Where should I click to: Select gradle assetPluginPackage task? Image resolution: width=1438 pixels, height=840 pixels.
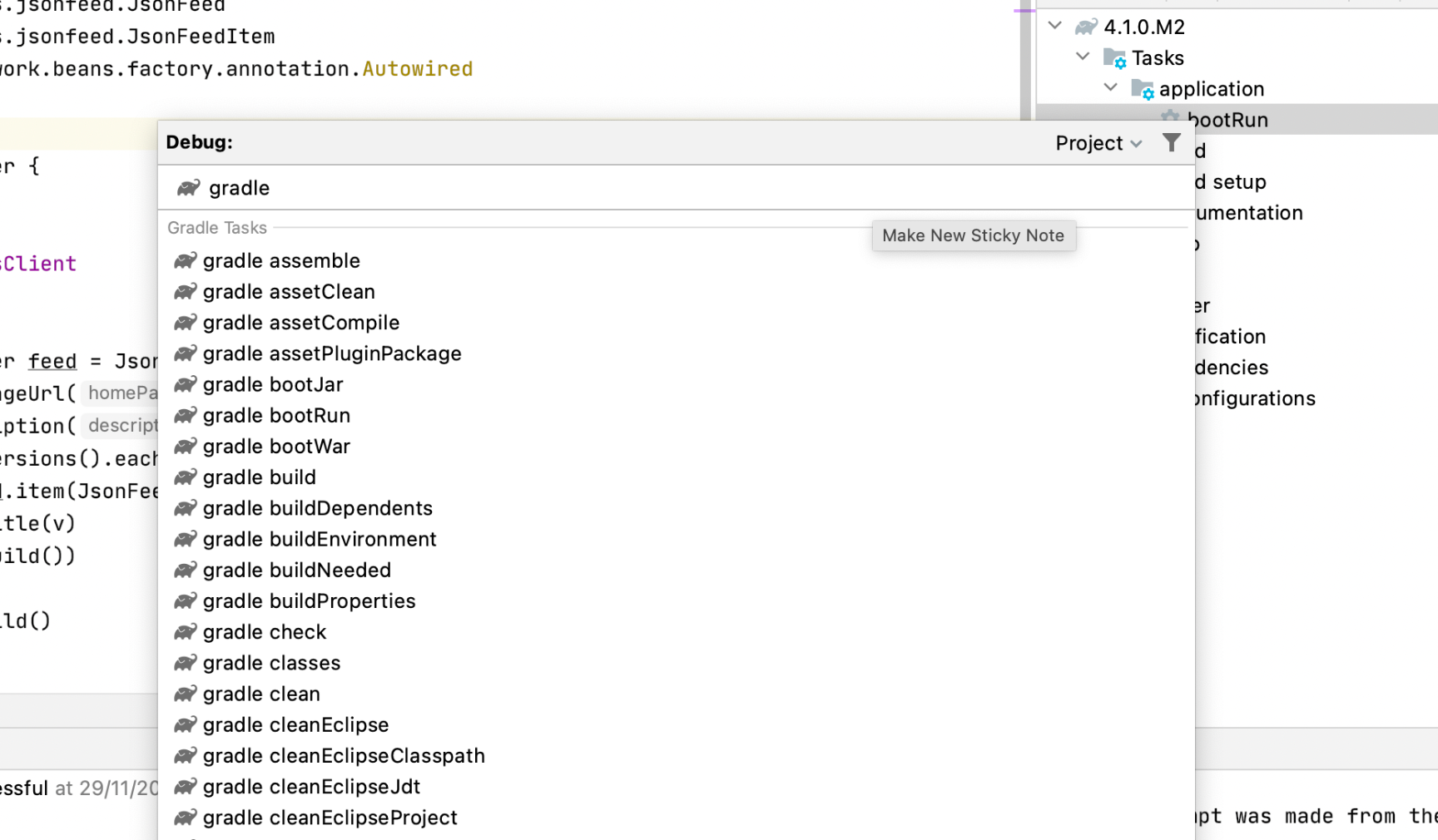pyautogui.click(x=676, y=353)
